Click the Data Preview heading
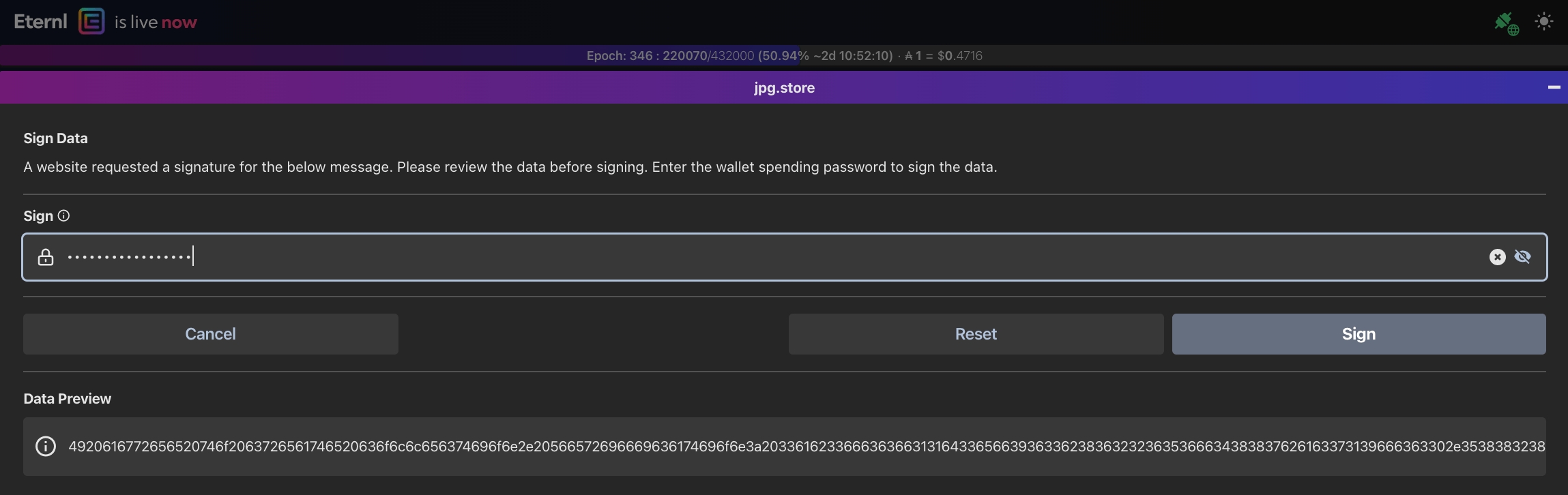Screen dimensions: 1568x495 pos(67,399)
